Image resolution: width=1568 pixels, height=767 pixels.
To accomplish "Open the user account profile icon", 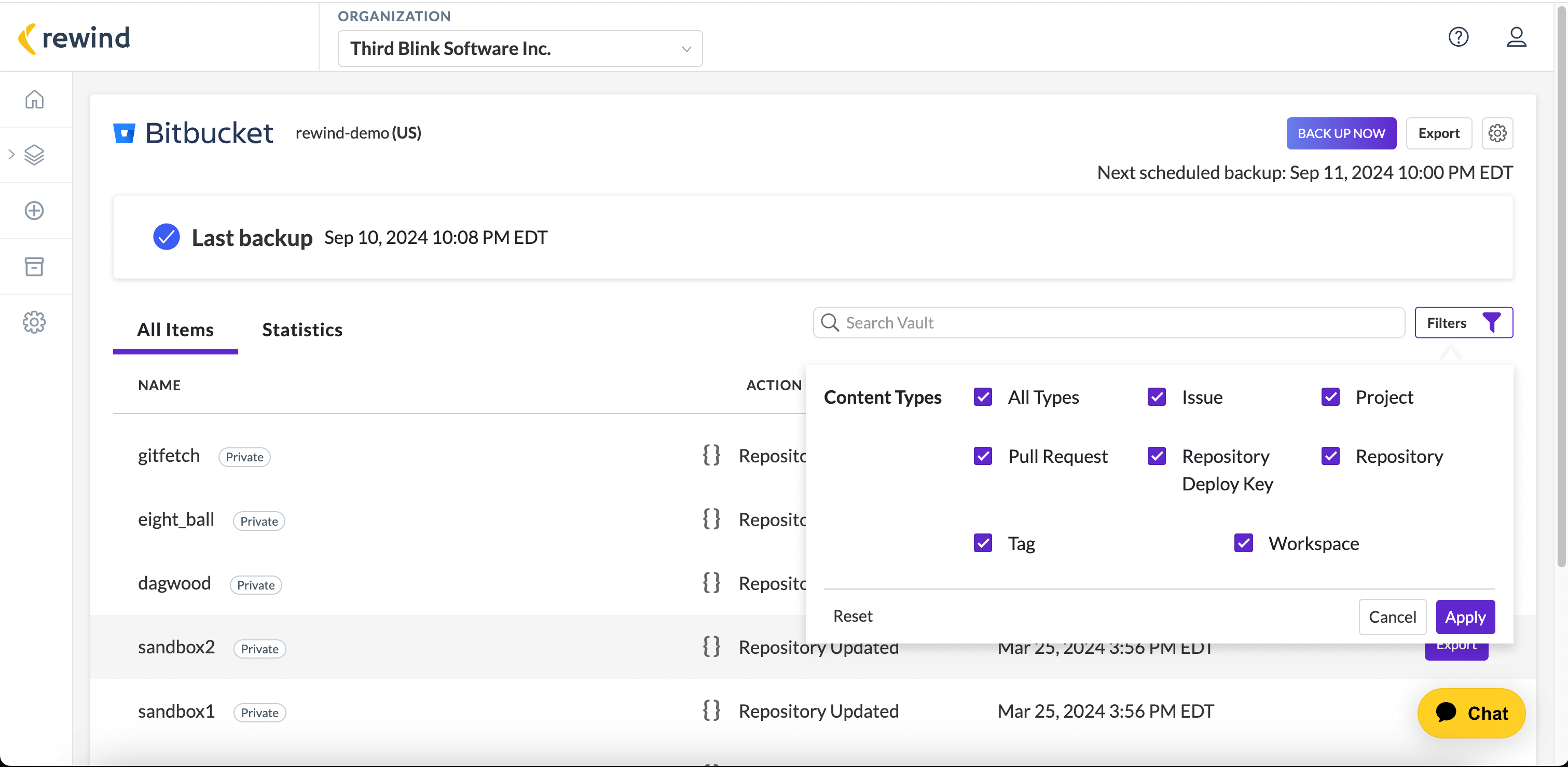I will pos(1516,37).
